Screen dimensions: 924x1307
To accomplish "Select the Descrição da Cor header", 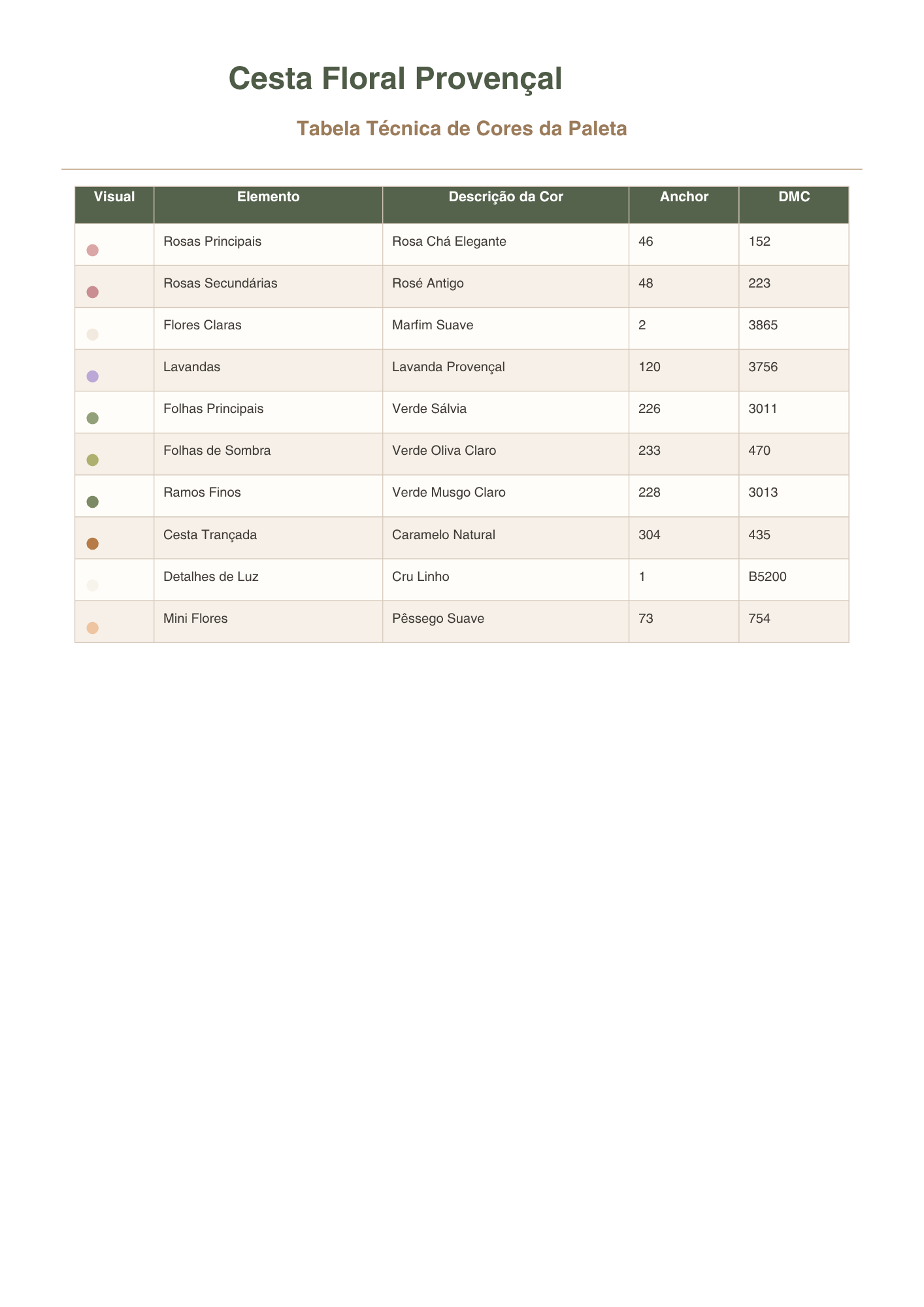I will click(506, 197).
